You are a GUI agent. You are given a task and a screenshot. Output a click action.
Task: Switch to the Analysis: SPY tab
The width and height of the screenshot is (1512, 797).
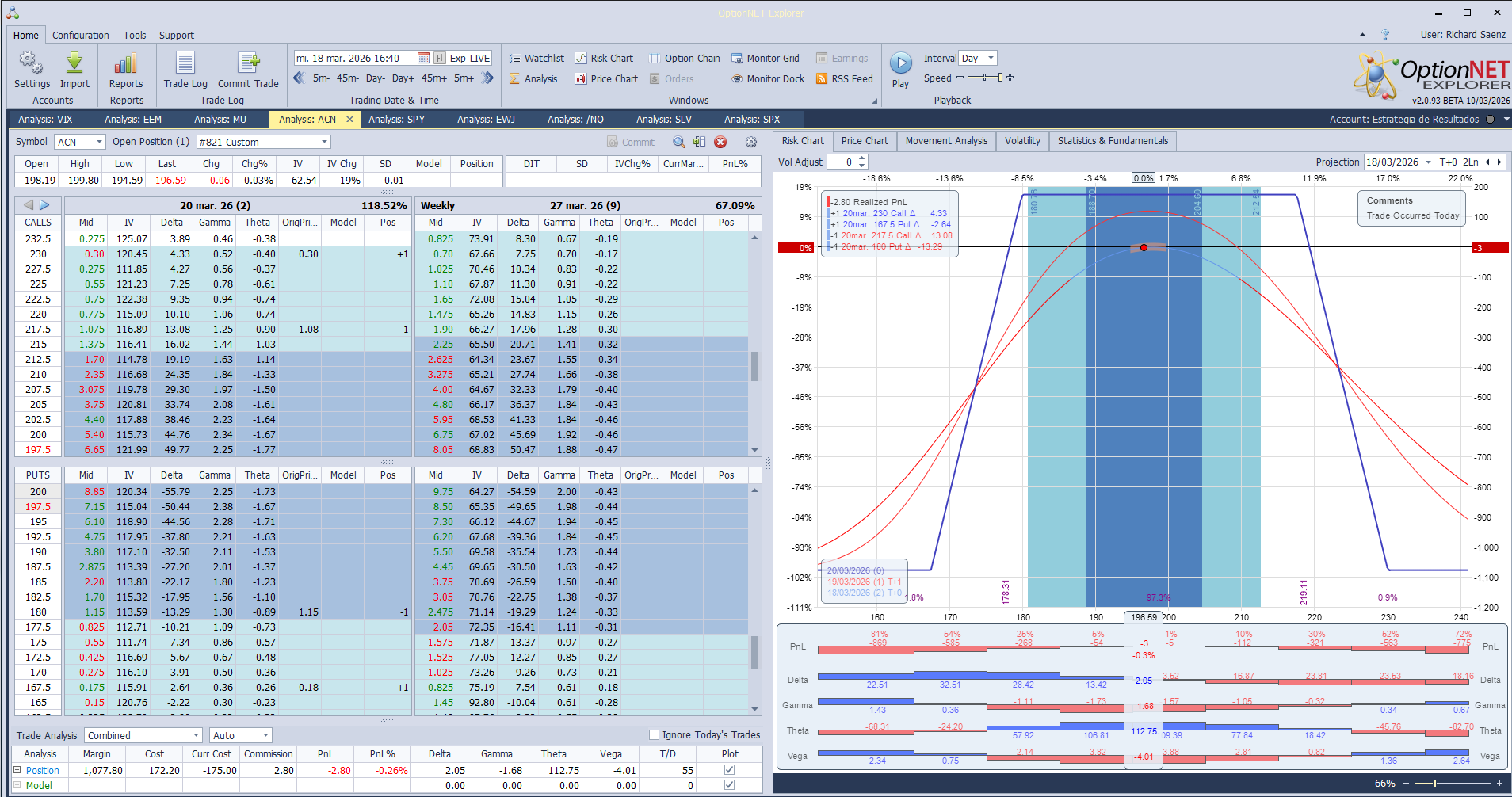(x=396, y=119)
